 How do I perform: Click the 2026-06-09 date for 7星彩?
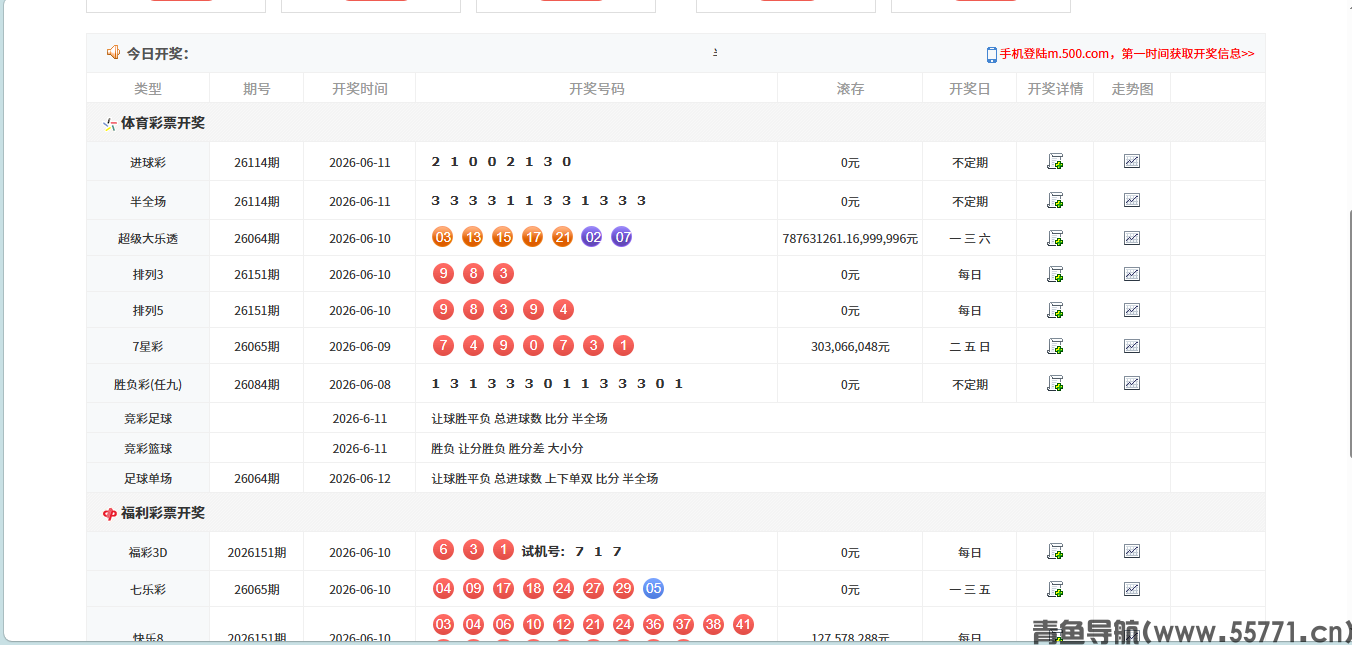[x=360, y=347]
